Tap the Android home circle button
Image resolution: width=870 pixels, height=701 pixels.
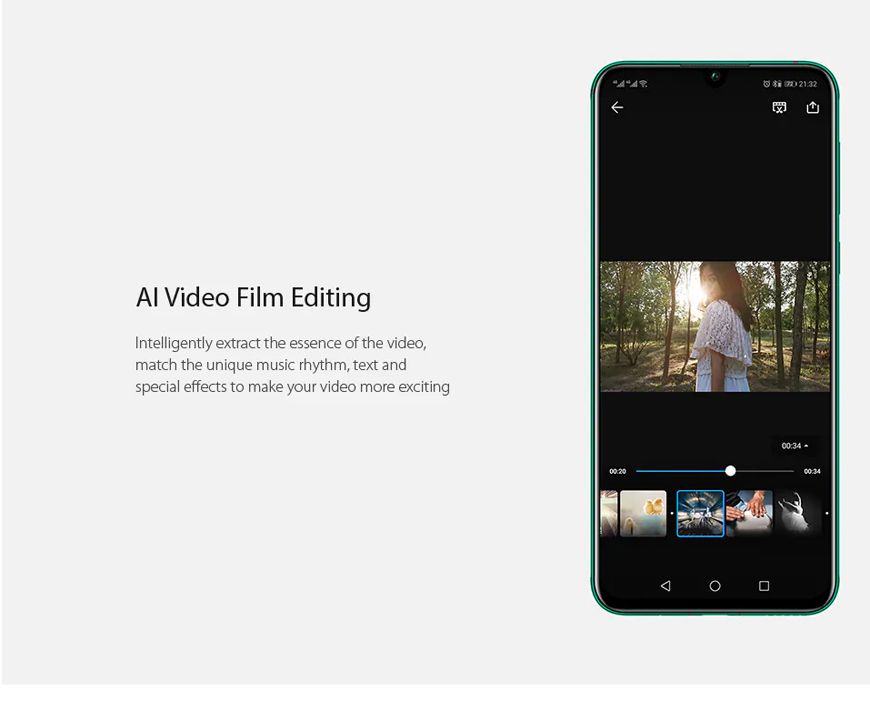715,586
